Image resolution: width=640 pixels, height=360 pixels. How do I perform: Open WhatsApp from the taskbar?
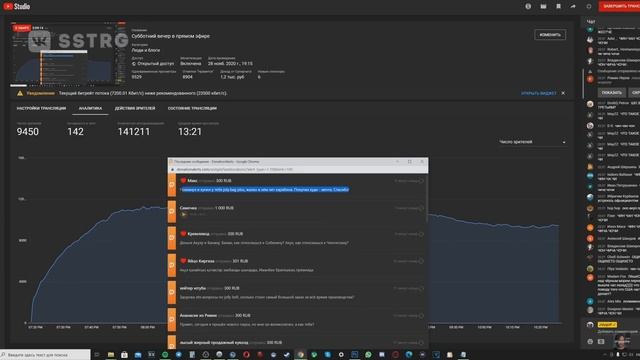tap(368, 355)
